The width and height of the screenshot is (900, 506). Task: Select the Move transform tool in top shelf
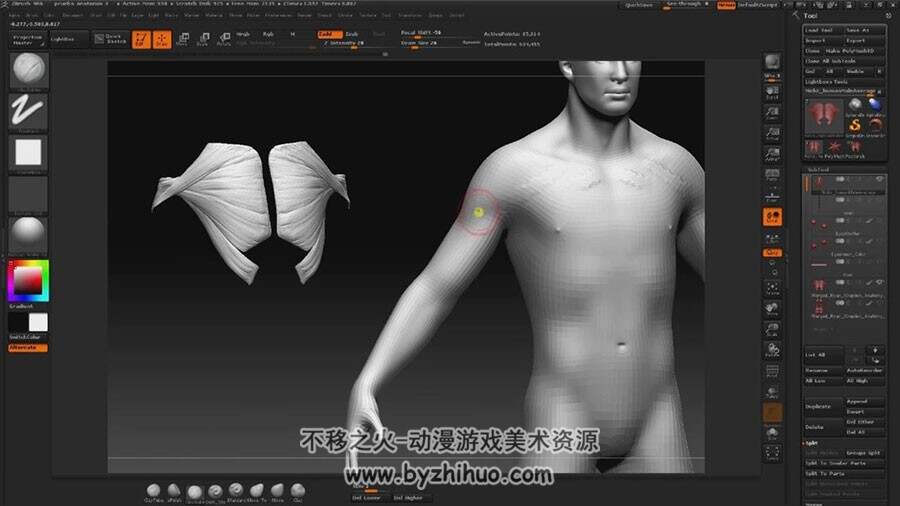[183, 40]
